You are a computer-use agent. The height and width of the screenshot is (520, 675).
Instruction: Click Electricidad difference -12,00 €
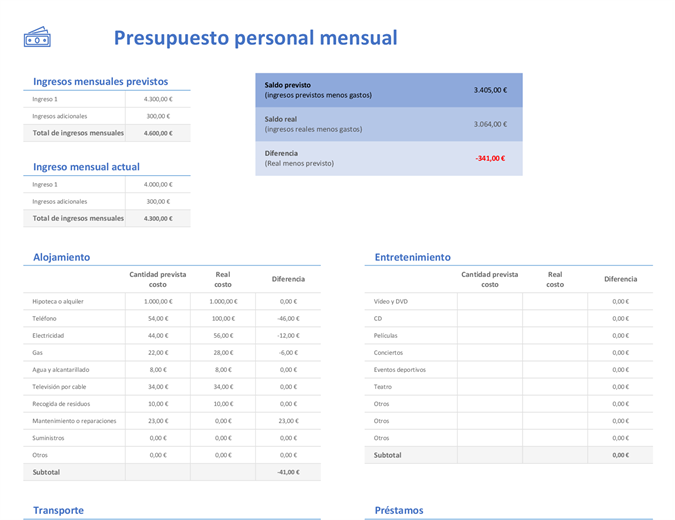pyautogui.click(x=288, y=335)
